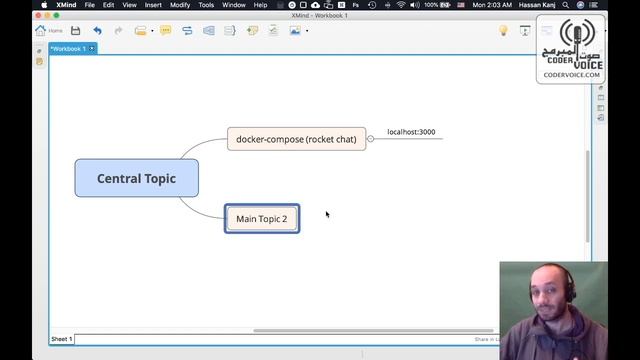Open the Window menu
Screen dimensions: 640x360
234,5
